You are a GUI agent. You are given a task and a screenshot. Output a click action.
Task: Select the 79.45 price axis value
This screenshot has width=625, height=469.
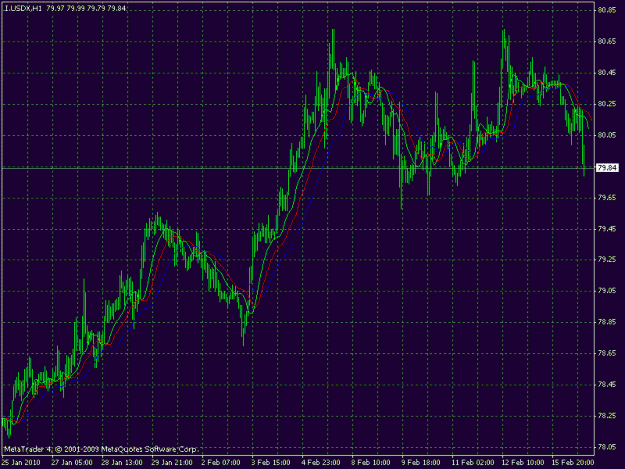(x=607, y=229)
